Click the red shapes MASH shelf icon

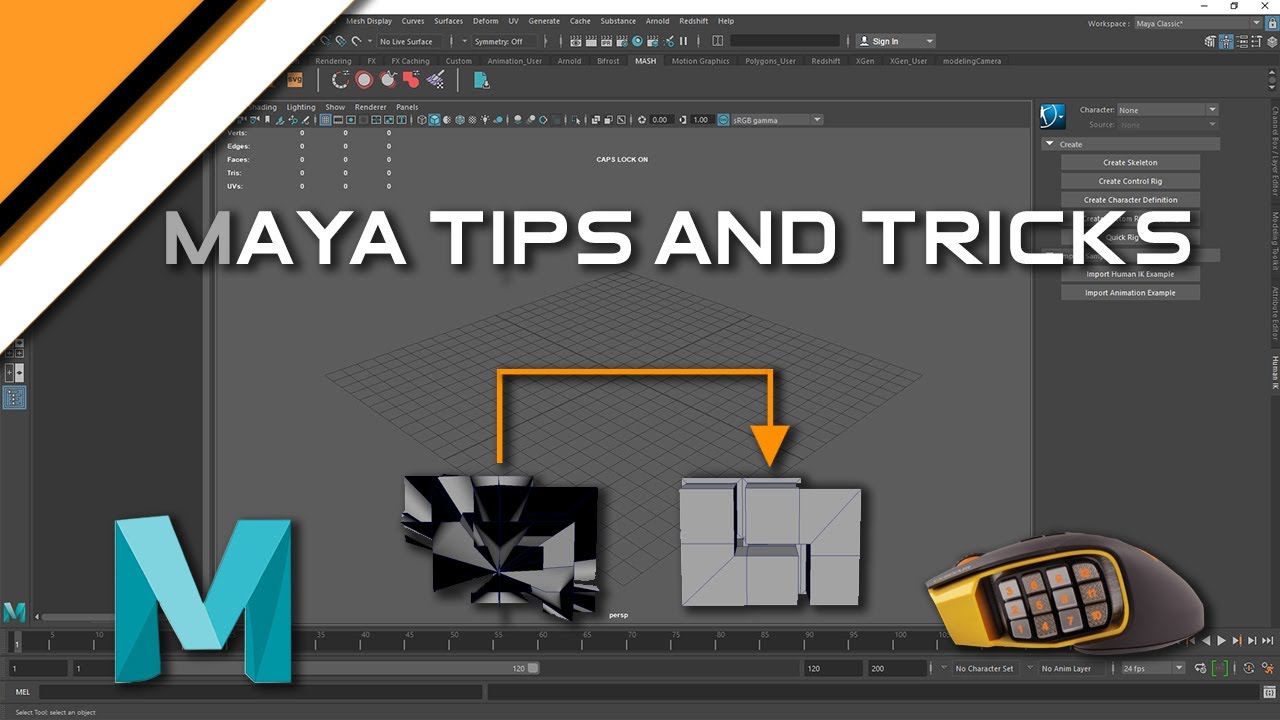(x=411, y=80)
